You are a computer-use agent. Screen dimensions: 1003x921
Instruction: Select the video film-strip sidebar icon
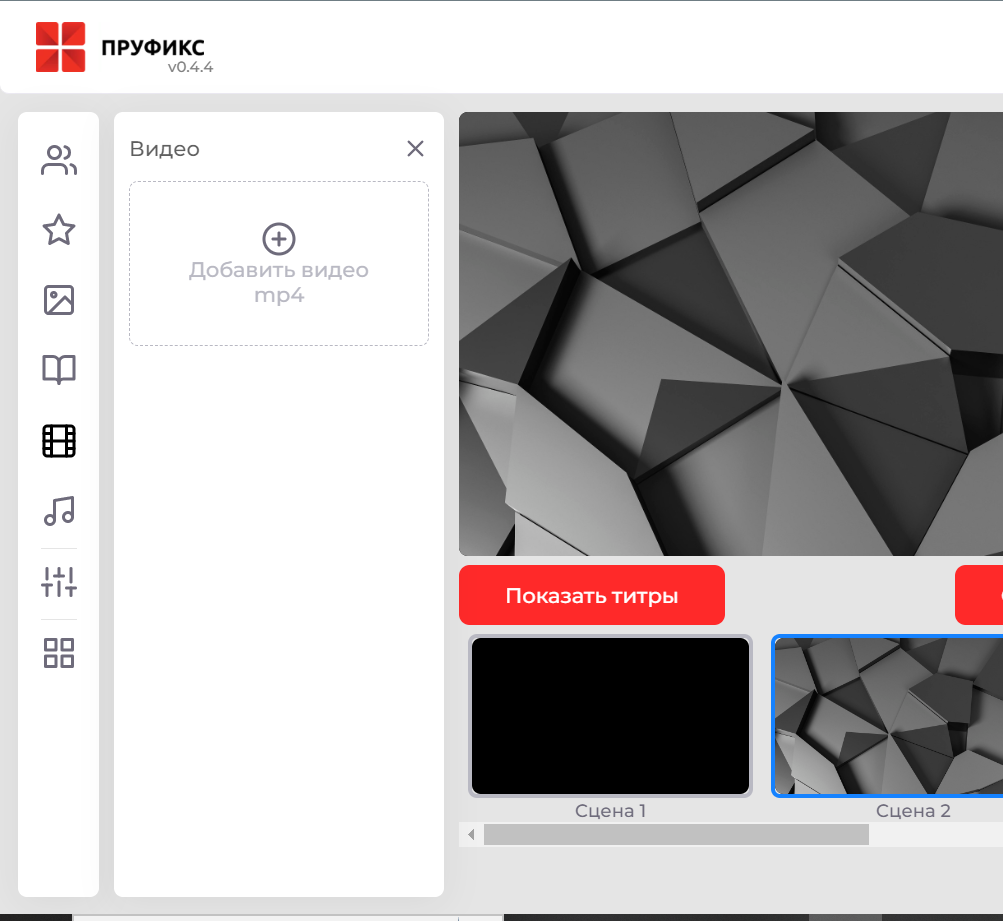pyautogui.click(x=59, y=441)
